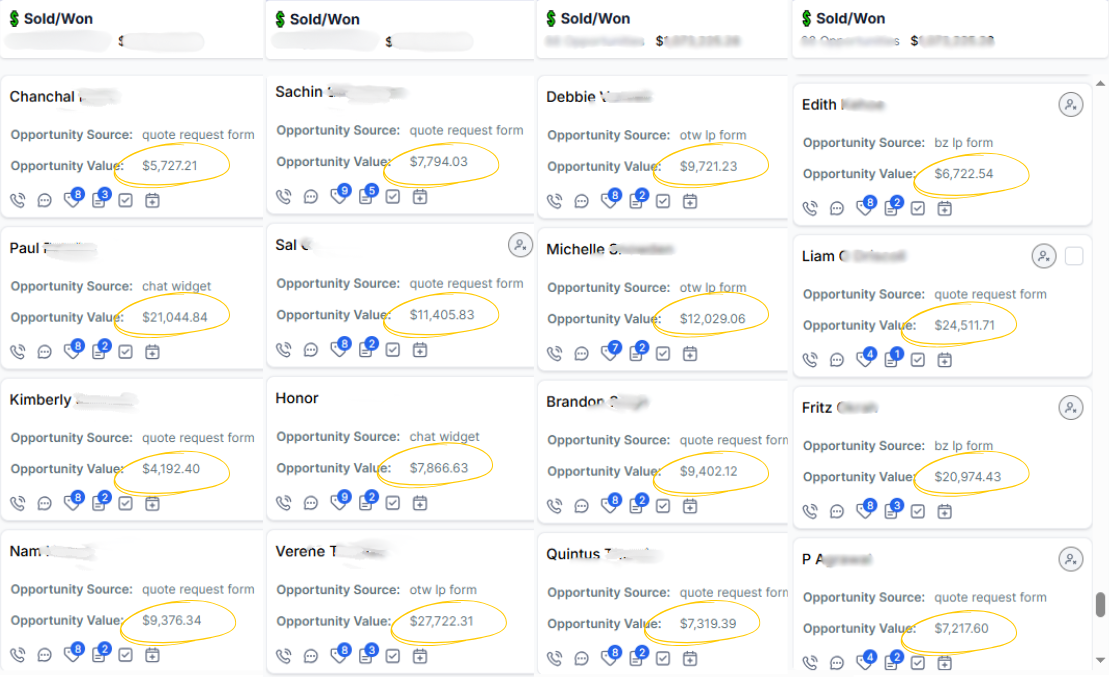Viewport: 1109px width, 677px height.
Task: Open notes icon on Michelle's card
Action: pyautogui.click(x=636, y=353)
